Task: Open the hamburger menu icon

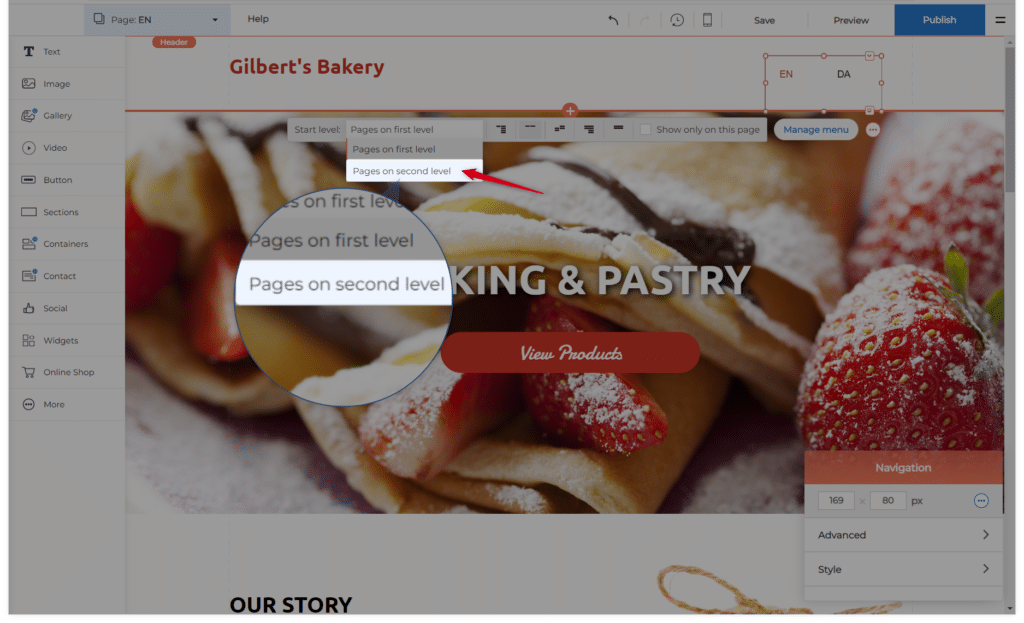Action: 1000,20
